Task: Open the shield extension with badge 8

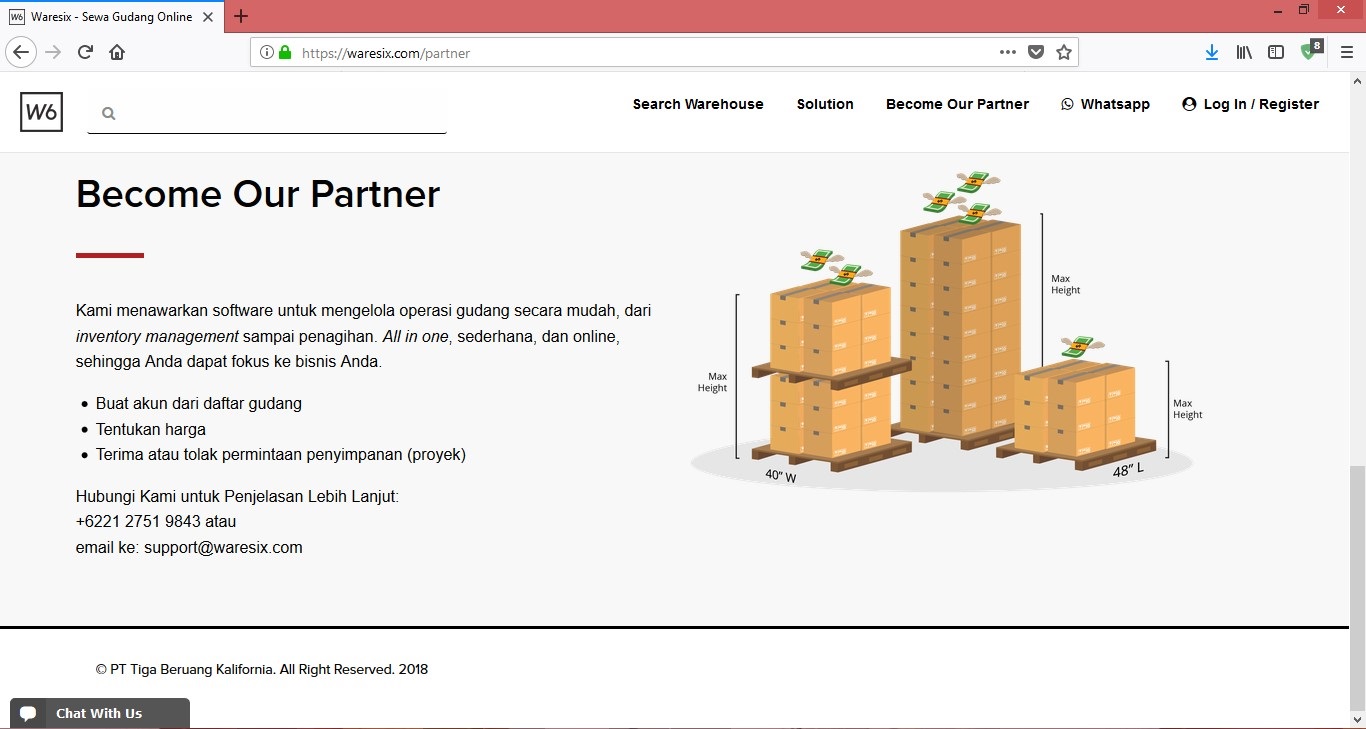Action: tap(1309, 52)
